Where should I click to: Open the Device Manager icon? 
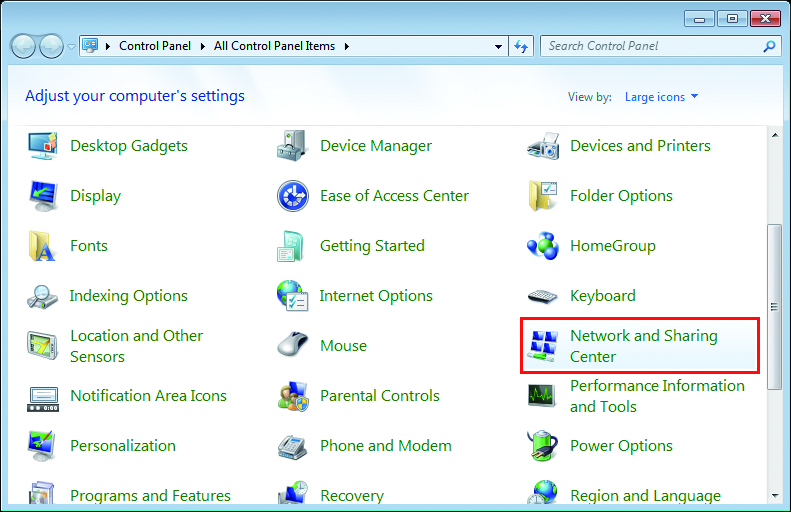pos(292,146)
